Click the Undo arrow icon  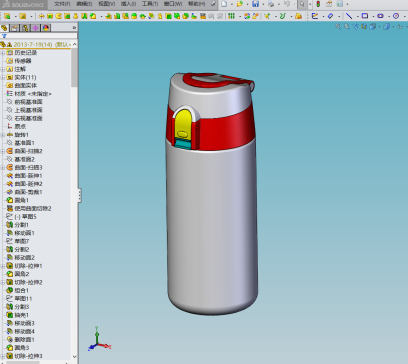[287, 4]
